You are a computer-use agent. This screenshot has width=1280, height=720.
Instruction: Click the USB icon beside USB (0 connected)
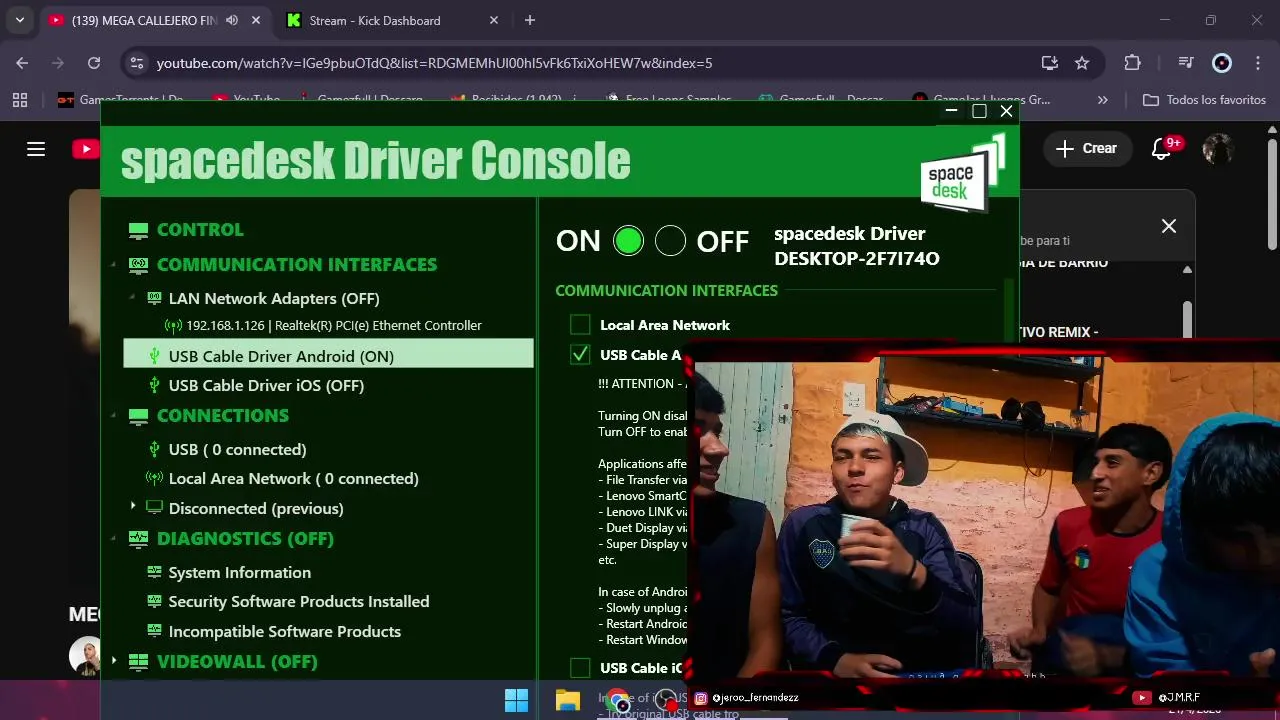tap(154, 449)
